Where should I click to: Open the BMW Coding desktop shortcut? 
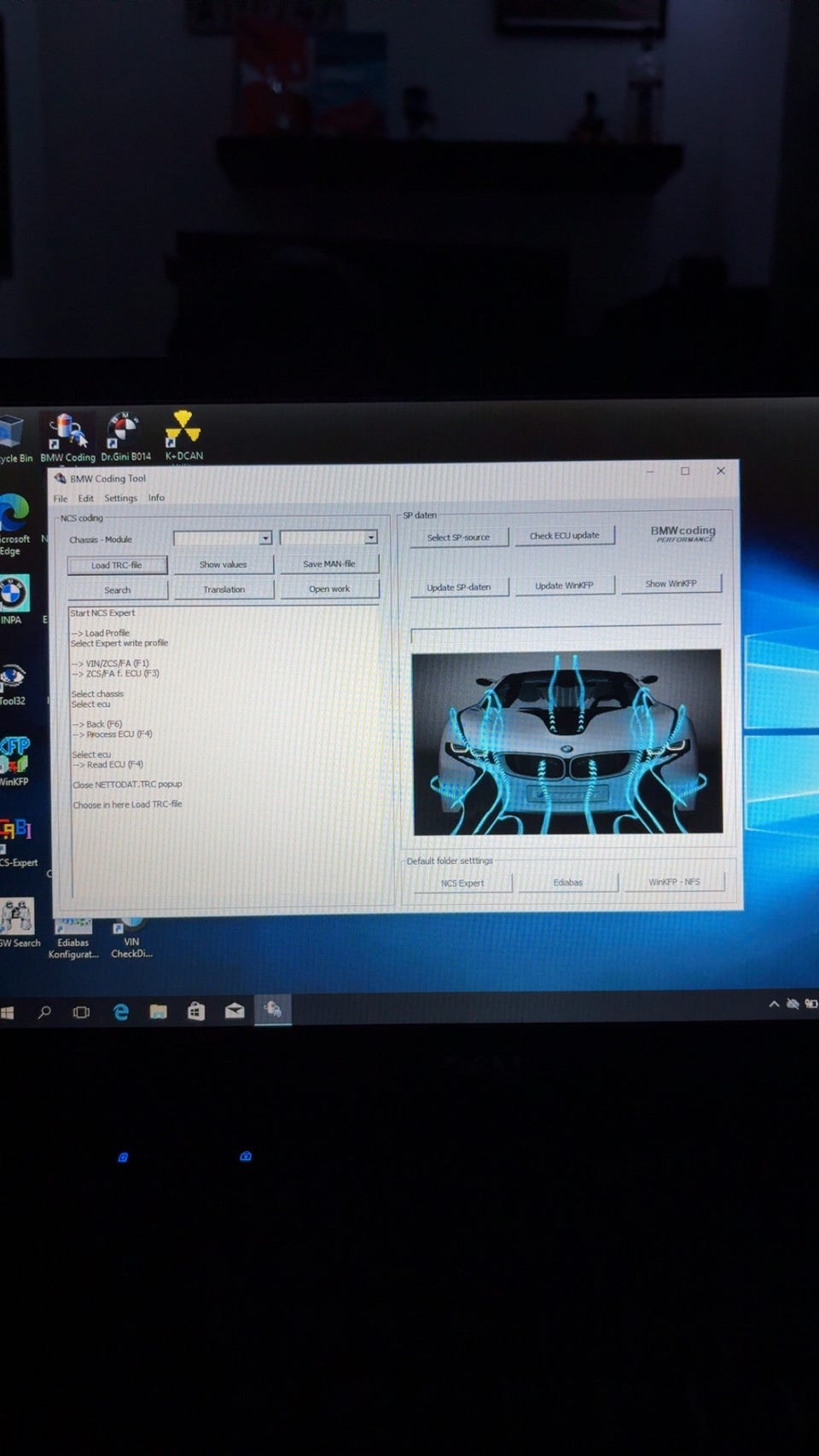[x=68, y=437]
